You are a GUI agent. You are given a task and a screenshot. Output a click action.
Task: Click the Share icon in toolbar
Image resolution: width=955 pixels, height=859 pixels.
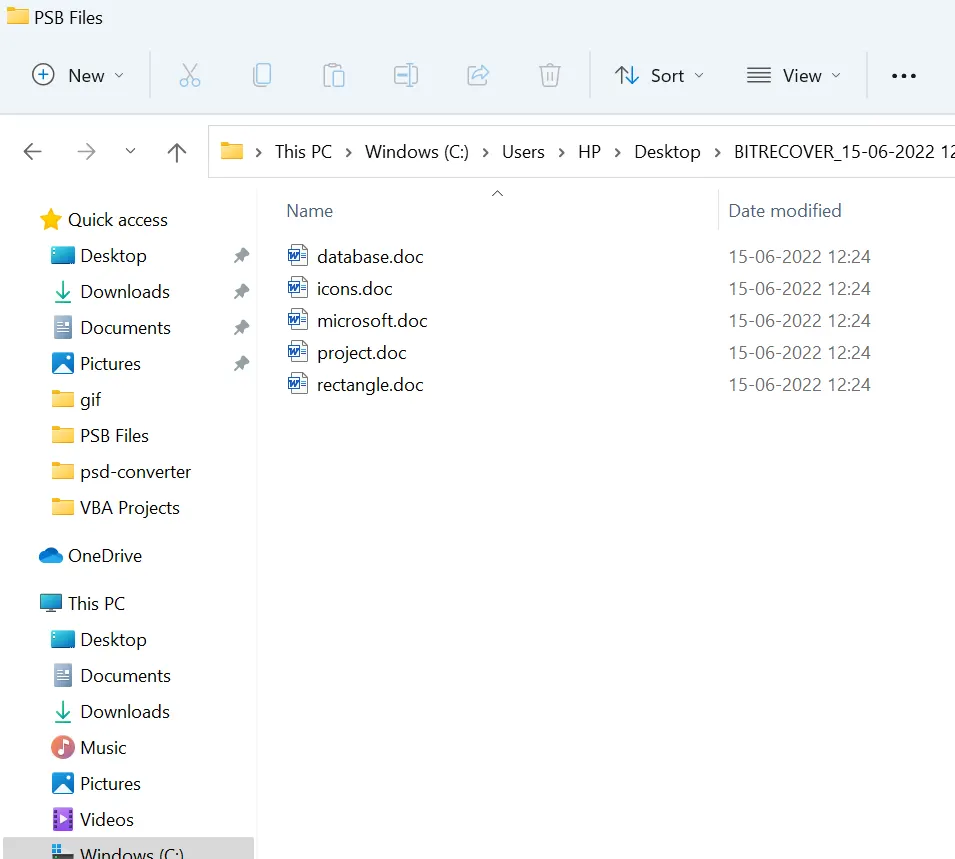tap(478, 75)
